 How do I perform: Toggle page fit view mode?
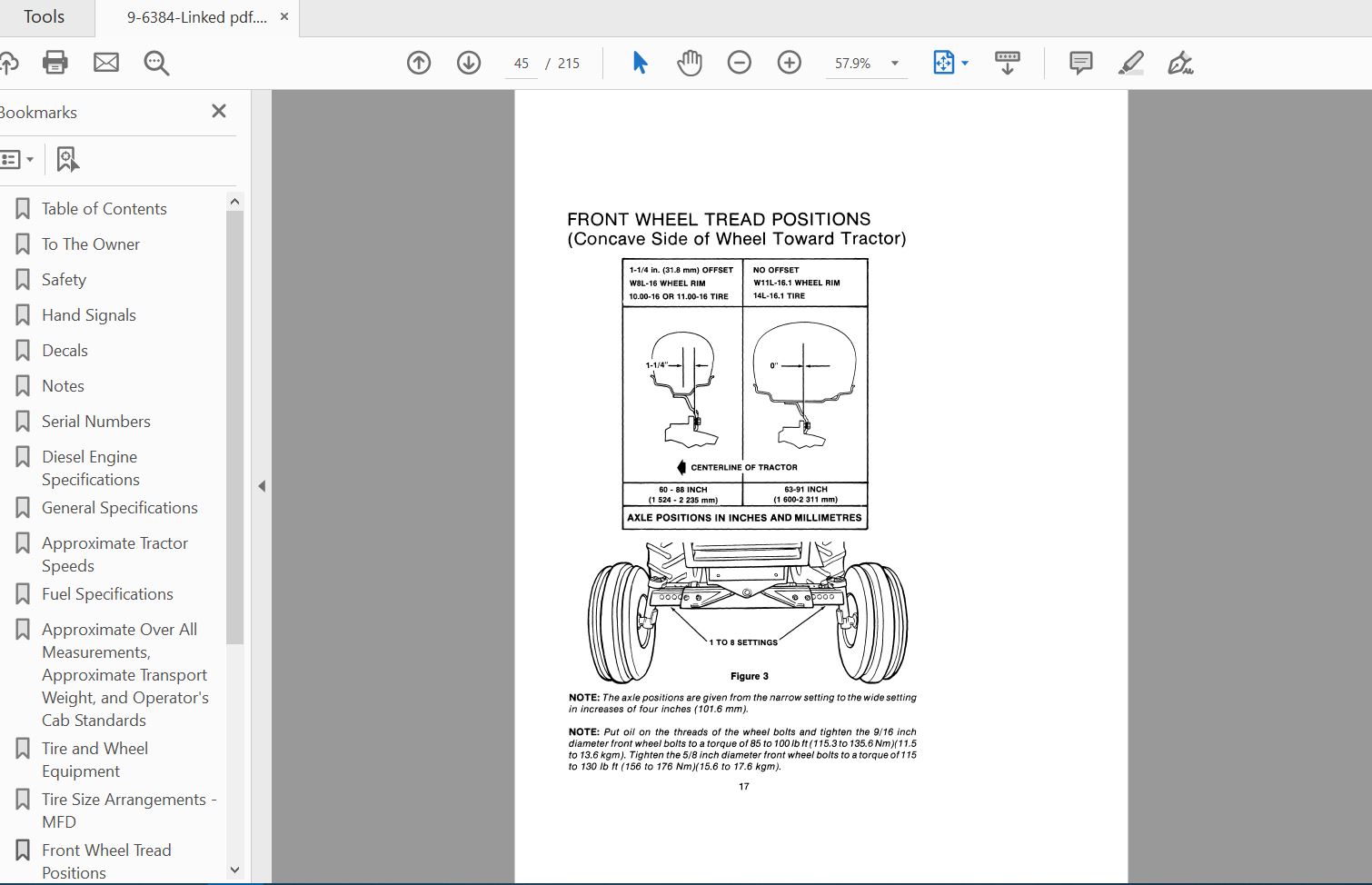[x=945, y=63]
